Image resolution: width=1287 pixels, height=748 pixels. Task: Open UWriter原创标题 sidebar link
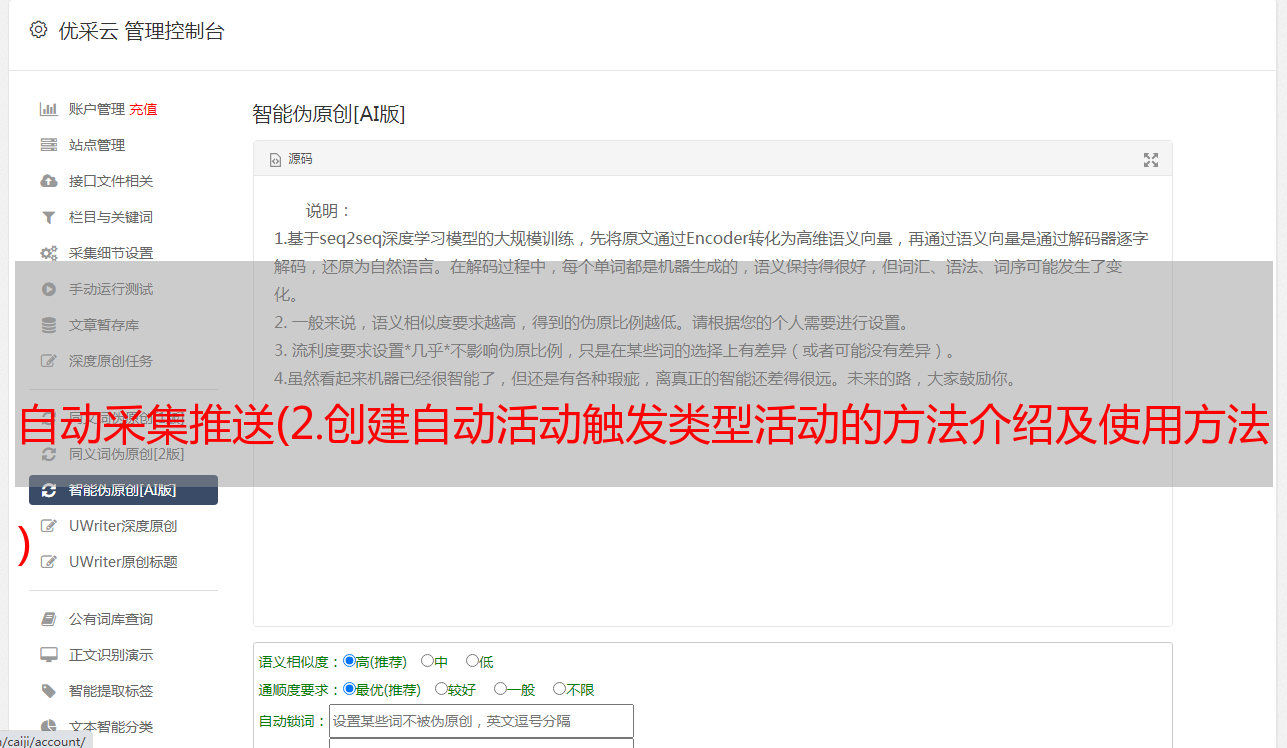pyautogui.click(x=123, y=562)
